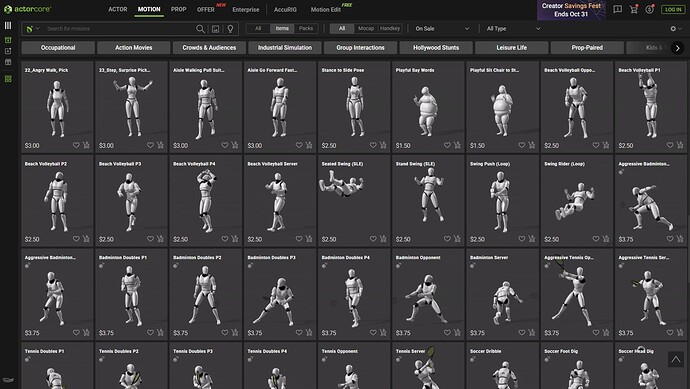The height and width of the screenshot is (389, 690).
Task: Open the All Type dropdown
Action: (x=513, y=29)
